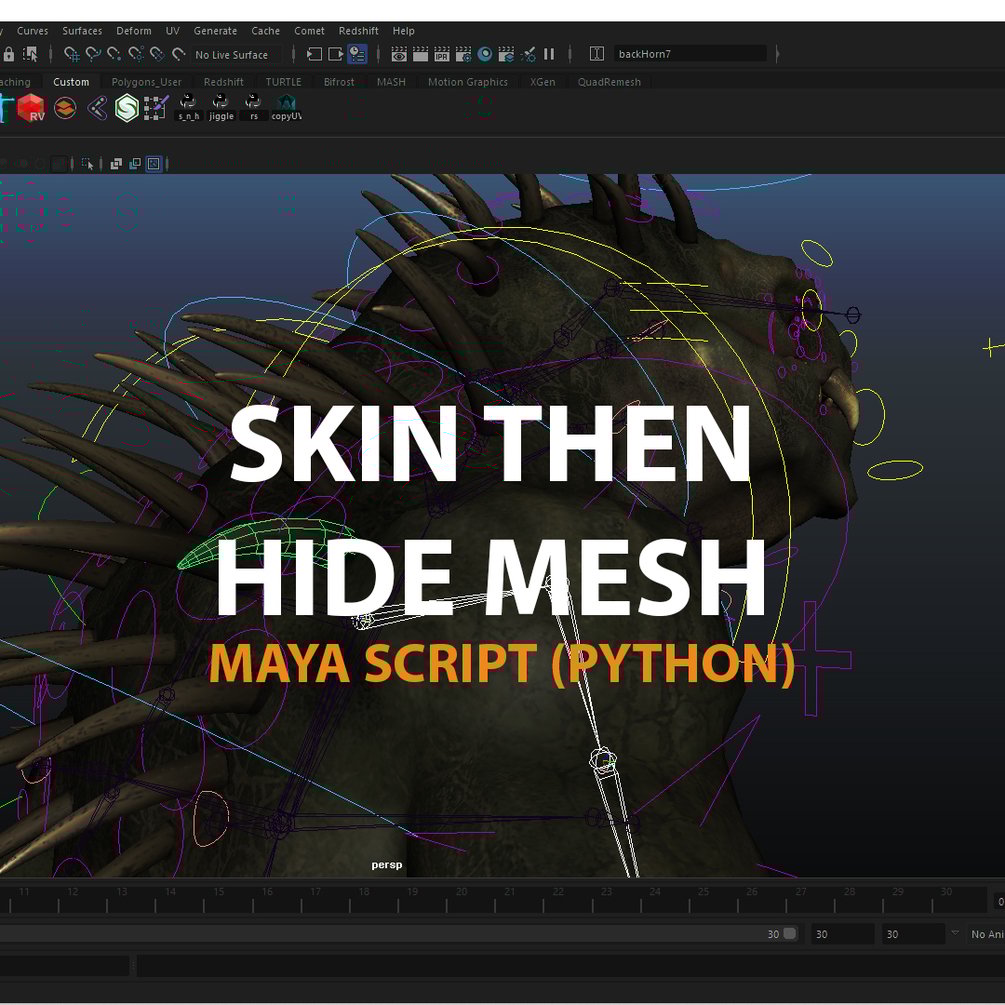Screen dimensions: 1005x1005
Task: Enable the Snap to view planes icon
Action: [x=157, y=54]
